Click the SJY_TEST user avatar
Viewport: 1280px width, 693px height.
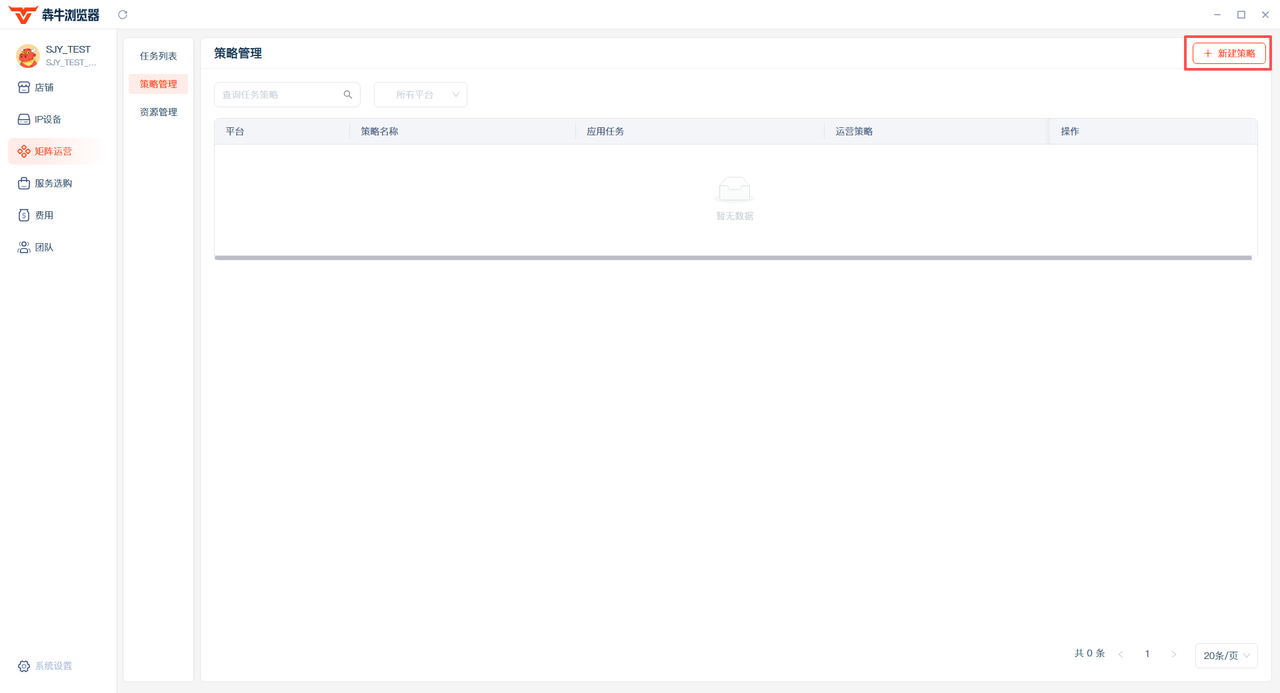27,55
